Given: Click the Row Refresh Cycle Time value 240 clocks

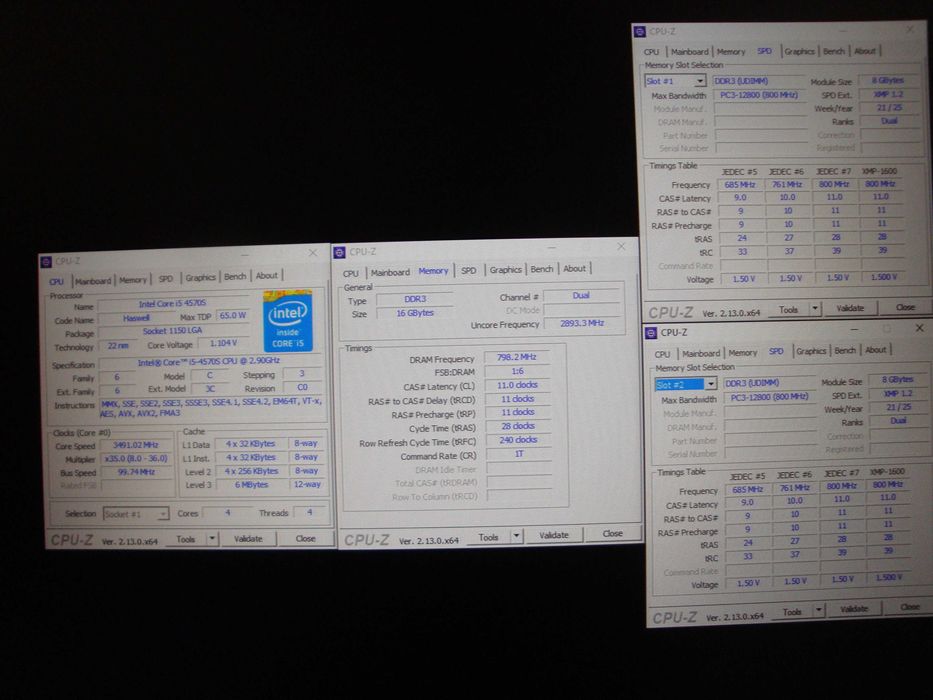Looking at the screenshot, I should click(x=518, y=440).
